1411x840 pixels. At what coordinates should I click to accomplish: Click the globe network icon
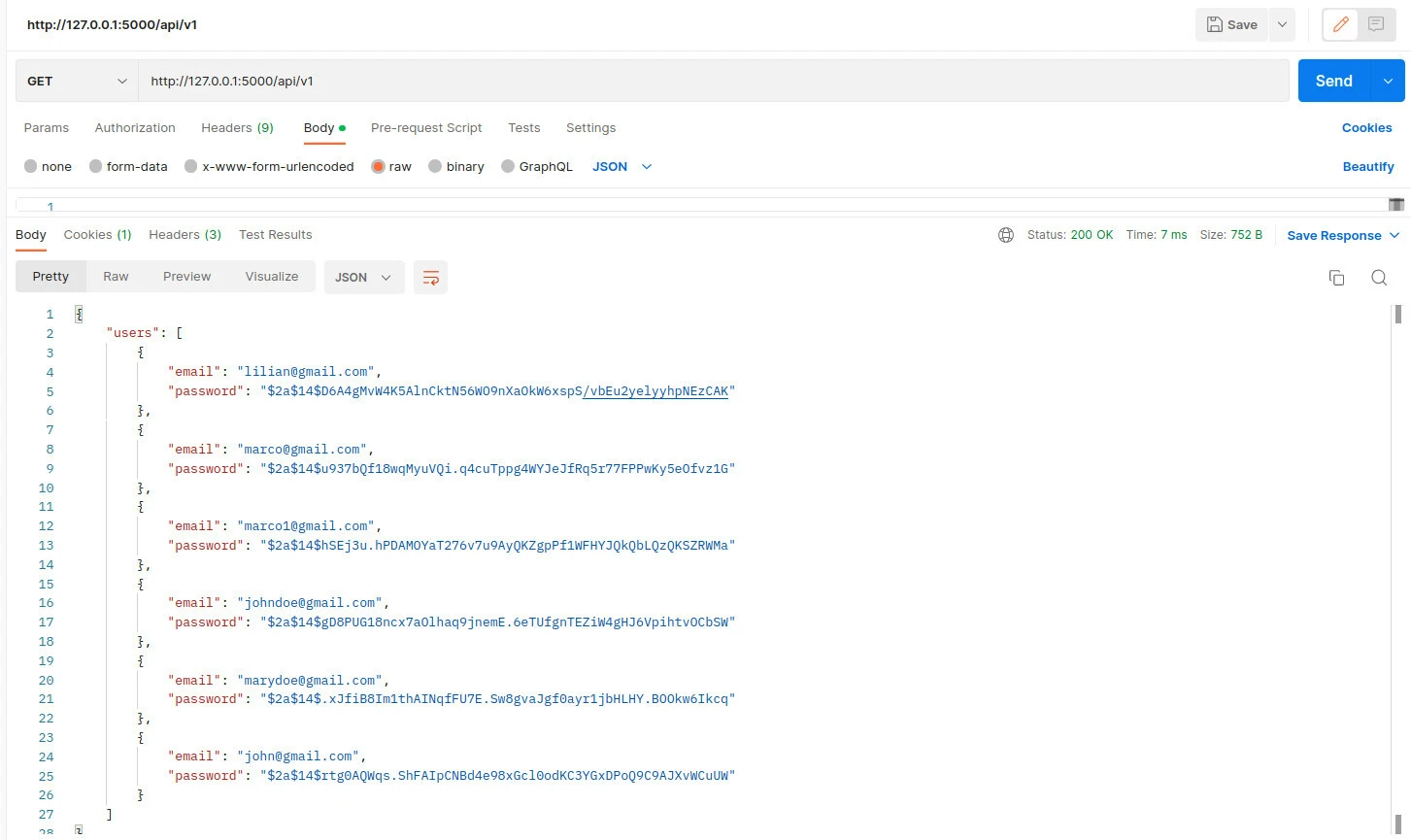click(x=1006, y=235)
